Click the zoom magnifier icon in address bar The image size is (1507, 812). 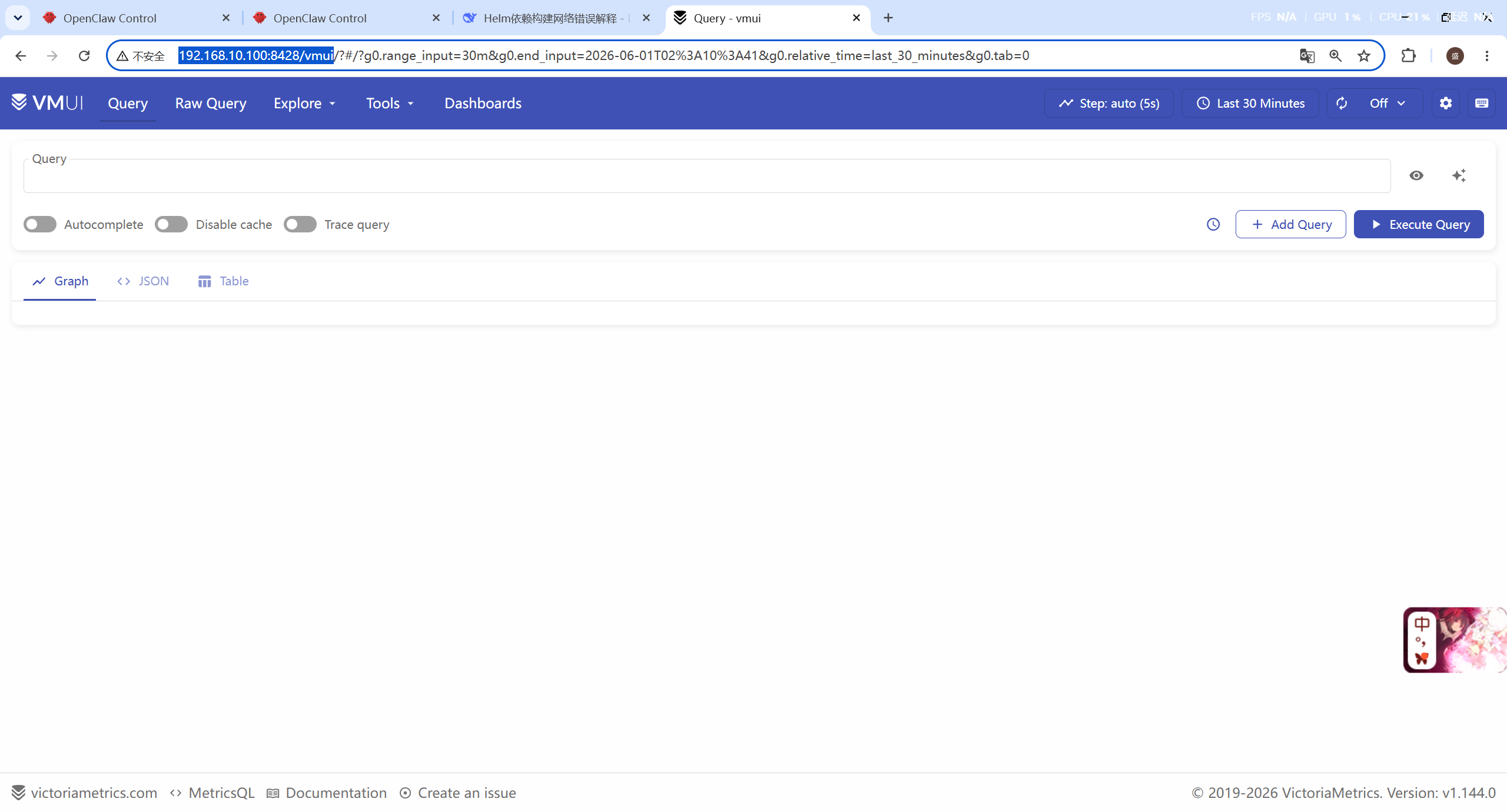pyautogui.click(x=1335, y=55)
